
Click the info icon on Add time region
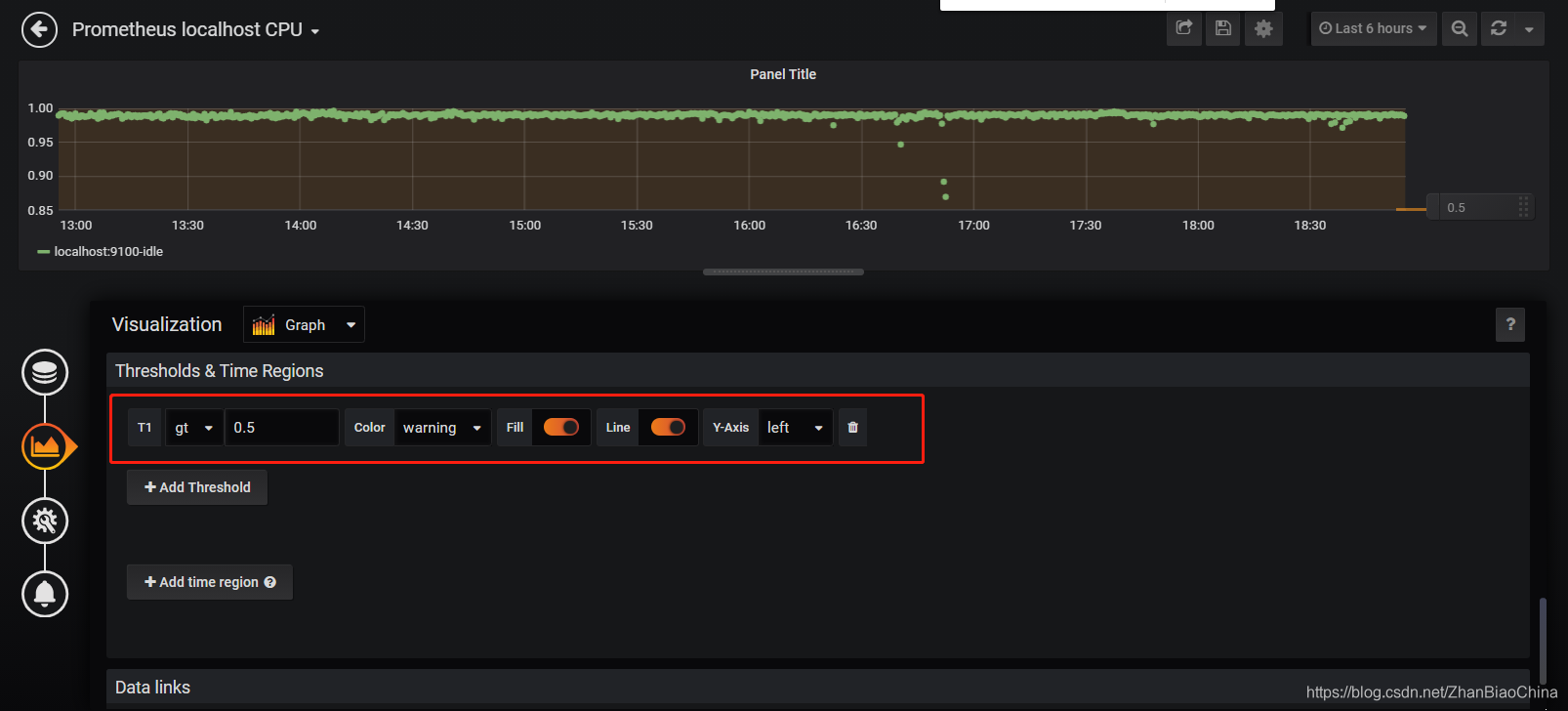[x=270, y=582]
